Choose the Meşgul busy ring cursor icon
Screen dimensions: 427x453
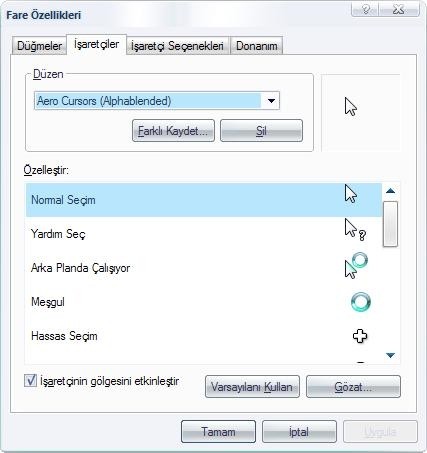pos(361,302)
